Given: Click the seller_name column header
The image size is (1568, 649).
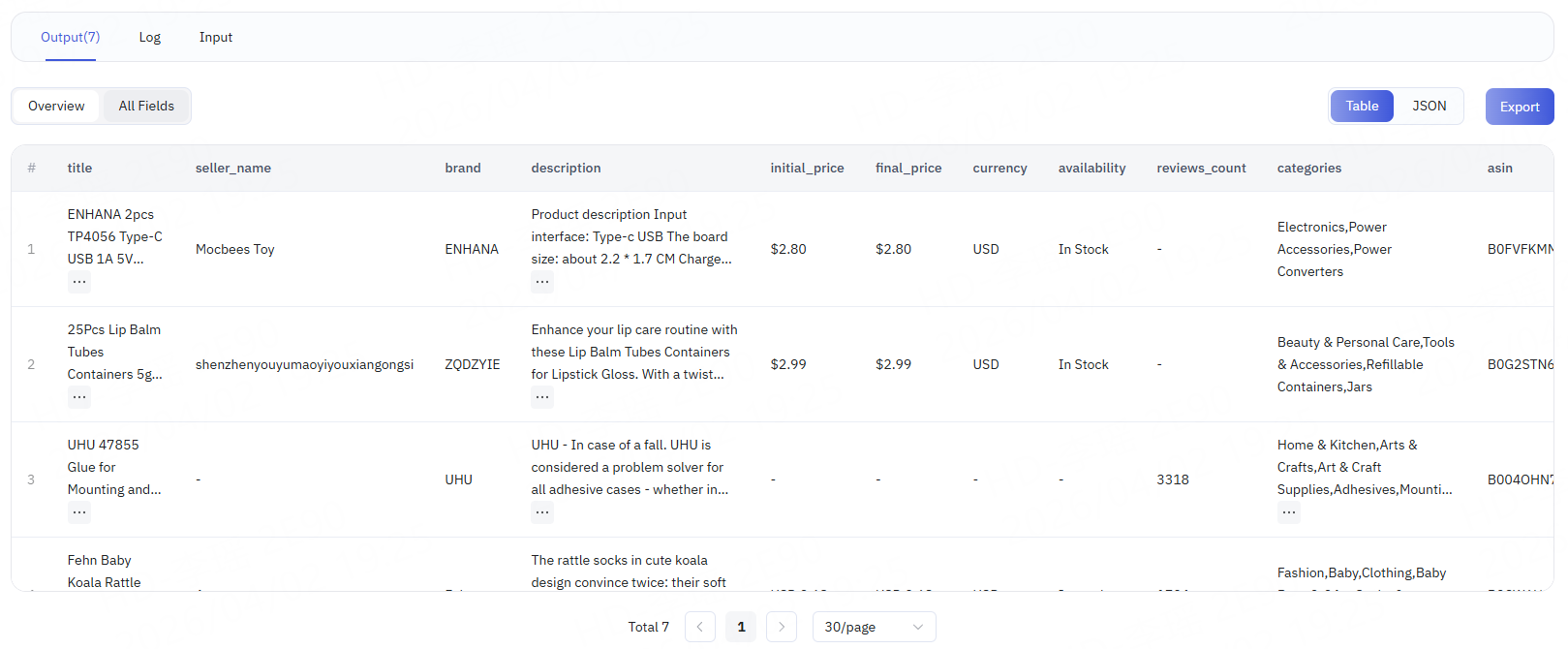Looking at the screenshot, I should click(233, 168).
